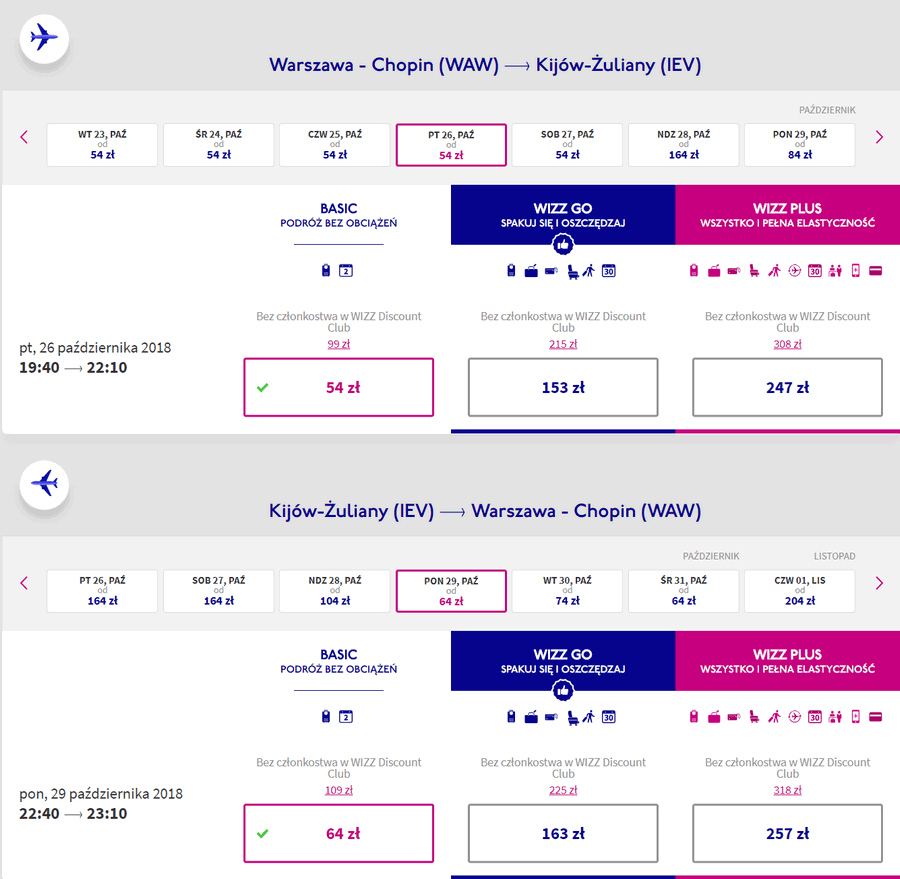Viewport: 900px width, 879px height.
Task: Switch return date to ŚR 31, PAŹ
Action: pyautogui.click(x=684, y=590)
